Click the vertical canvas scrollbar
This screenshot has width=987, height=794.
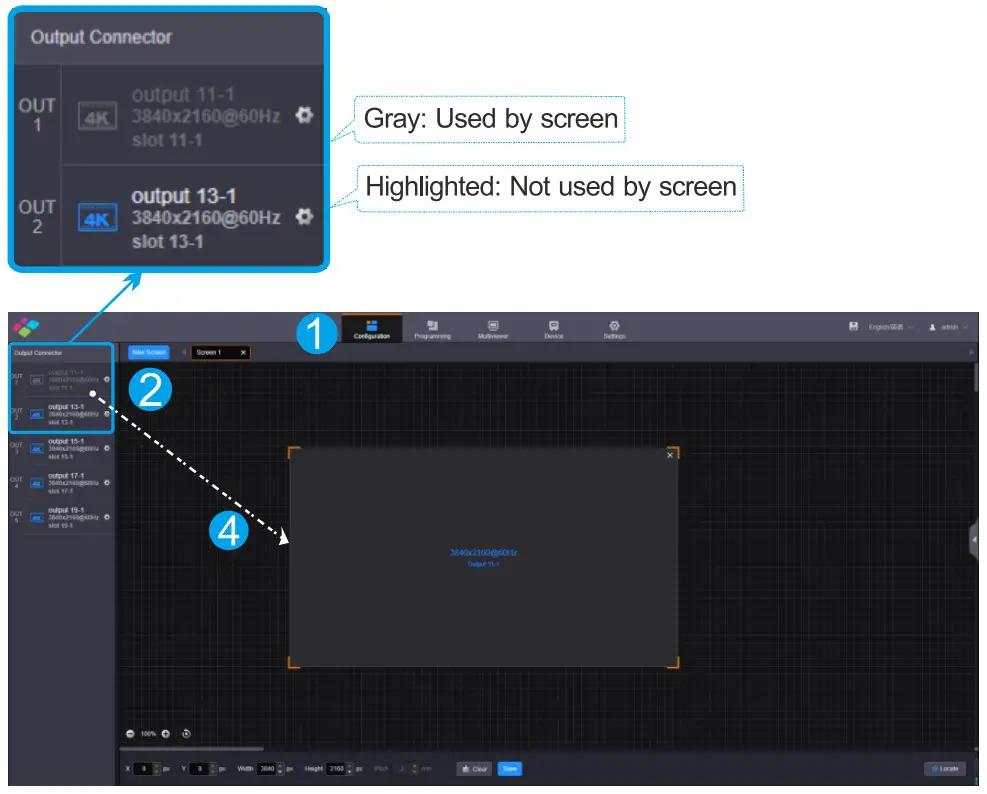pyautogui.click(x=976, y=377)
